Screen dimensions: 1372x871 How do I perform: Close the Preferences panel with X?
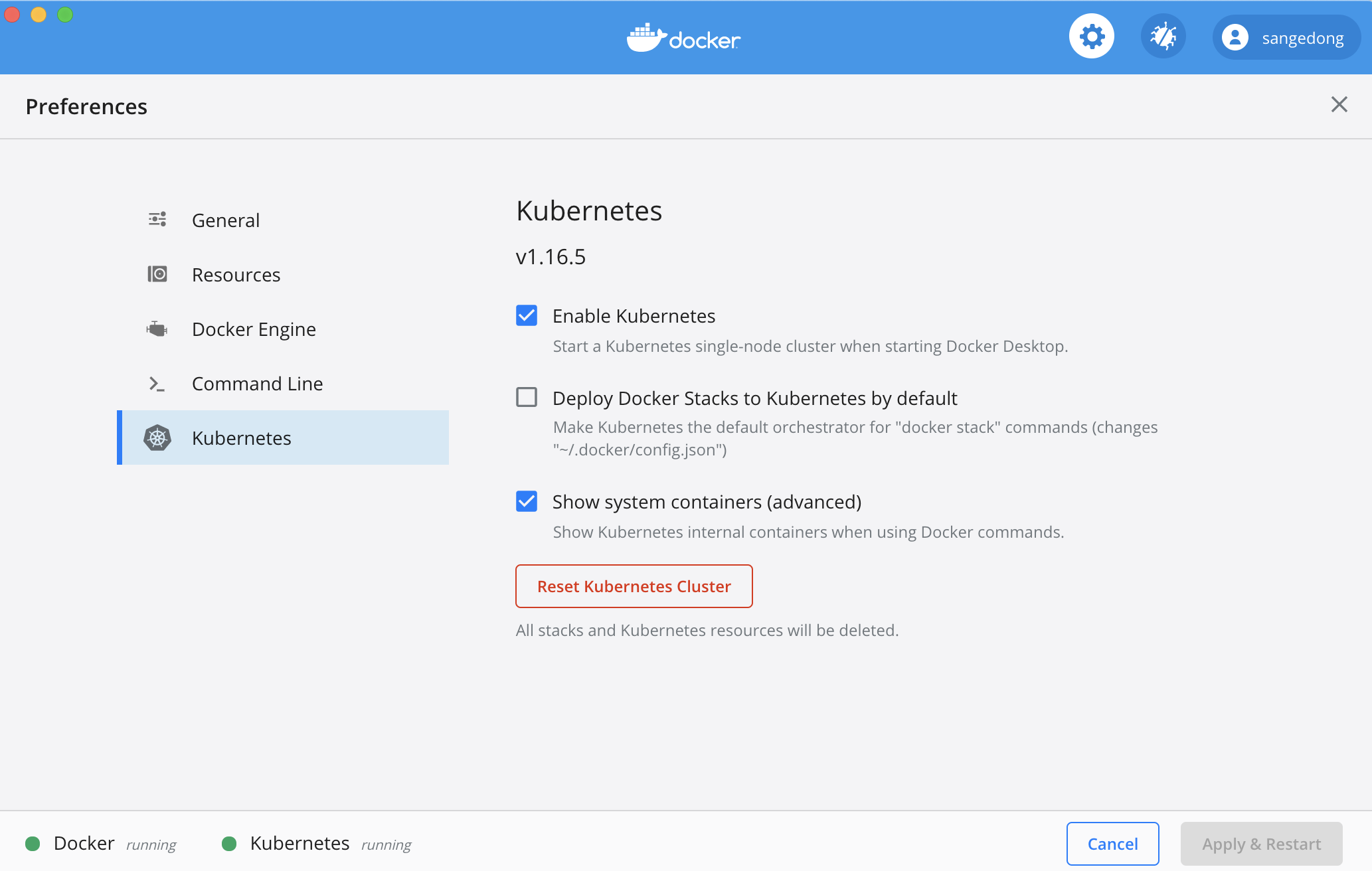pyautogui.click(x=1339, y=104)
